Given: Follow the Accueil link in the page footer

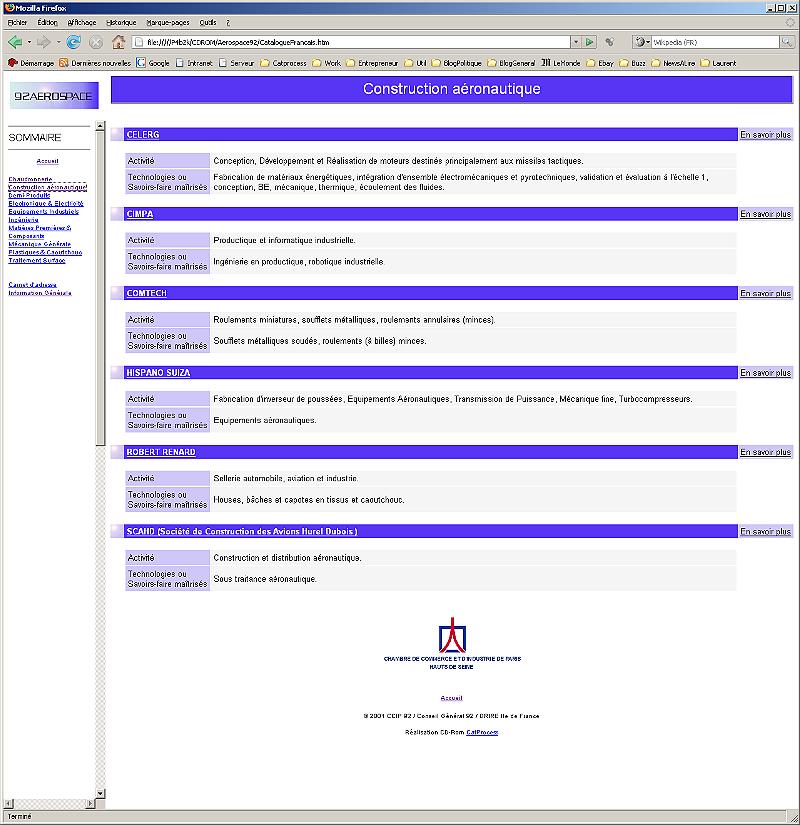Looking at the screenshot, I should (x=451, y=698).
